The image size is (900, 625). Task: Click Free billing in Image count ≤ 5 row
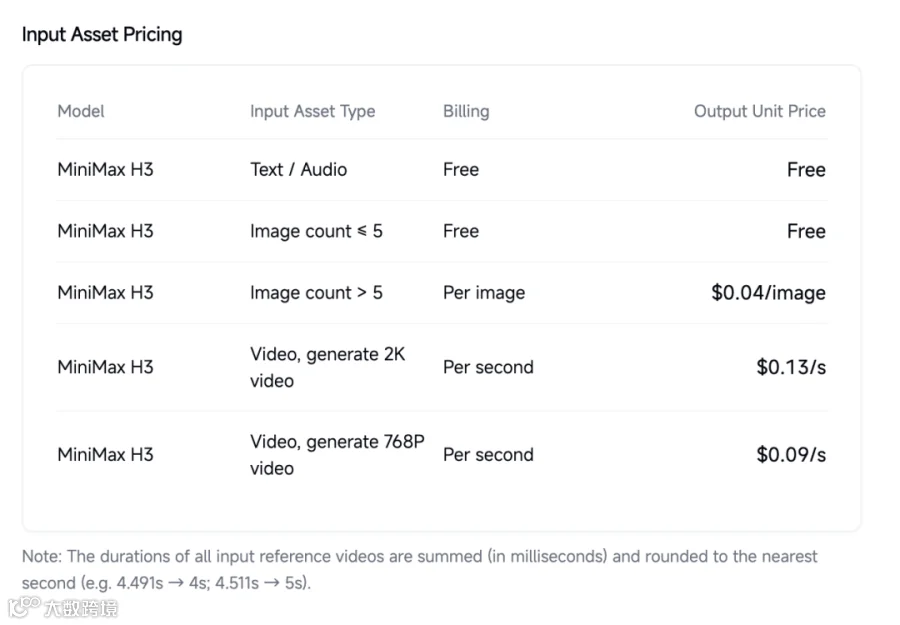coord(461,231)
